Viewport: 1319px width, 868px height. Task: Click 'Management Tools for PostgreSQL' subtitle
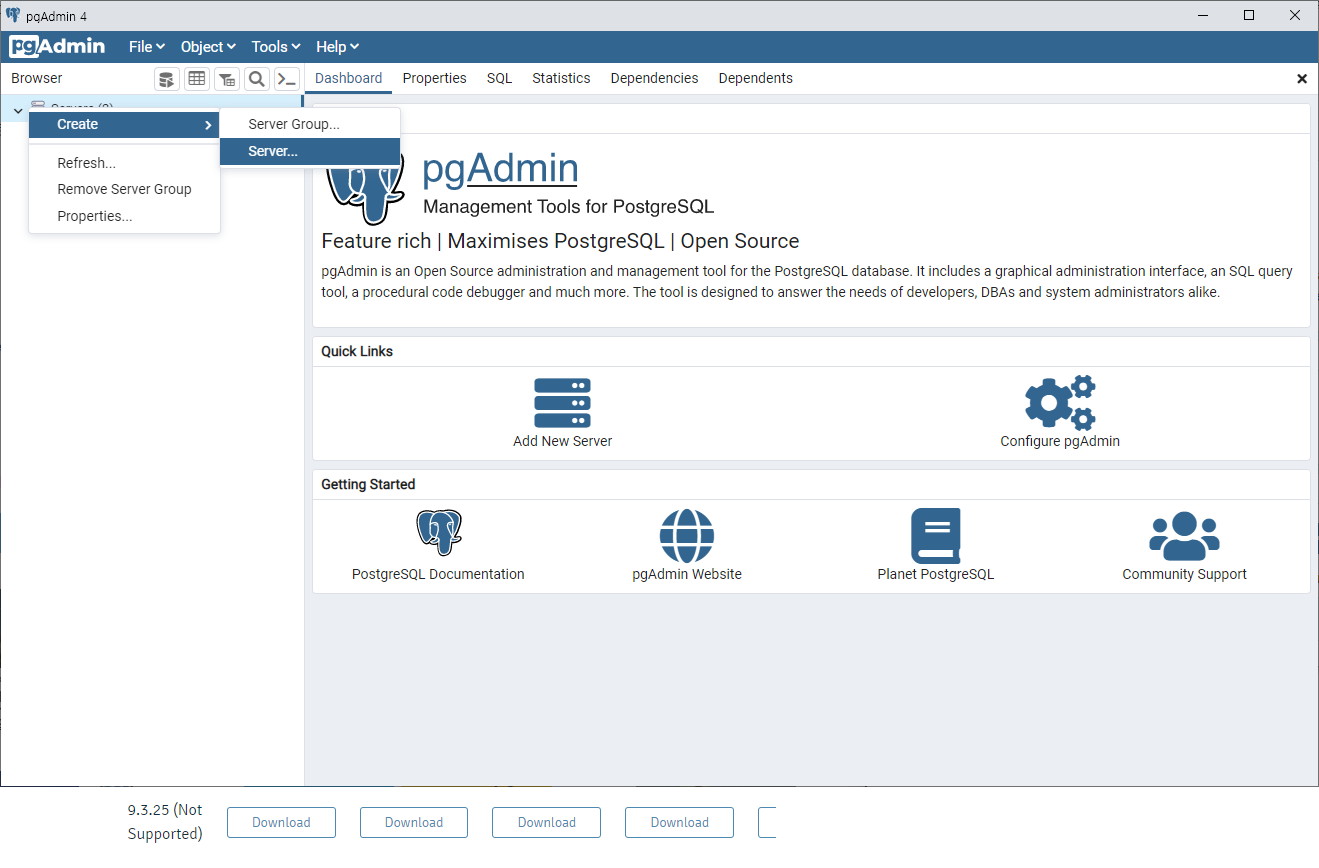569,207
